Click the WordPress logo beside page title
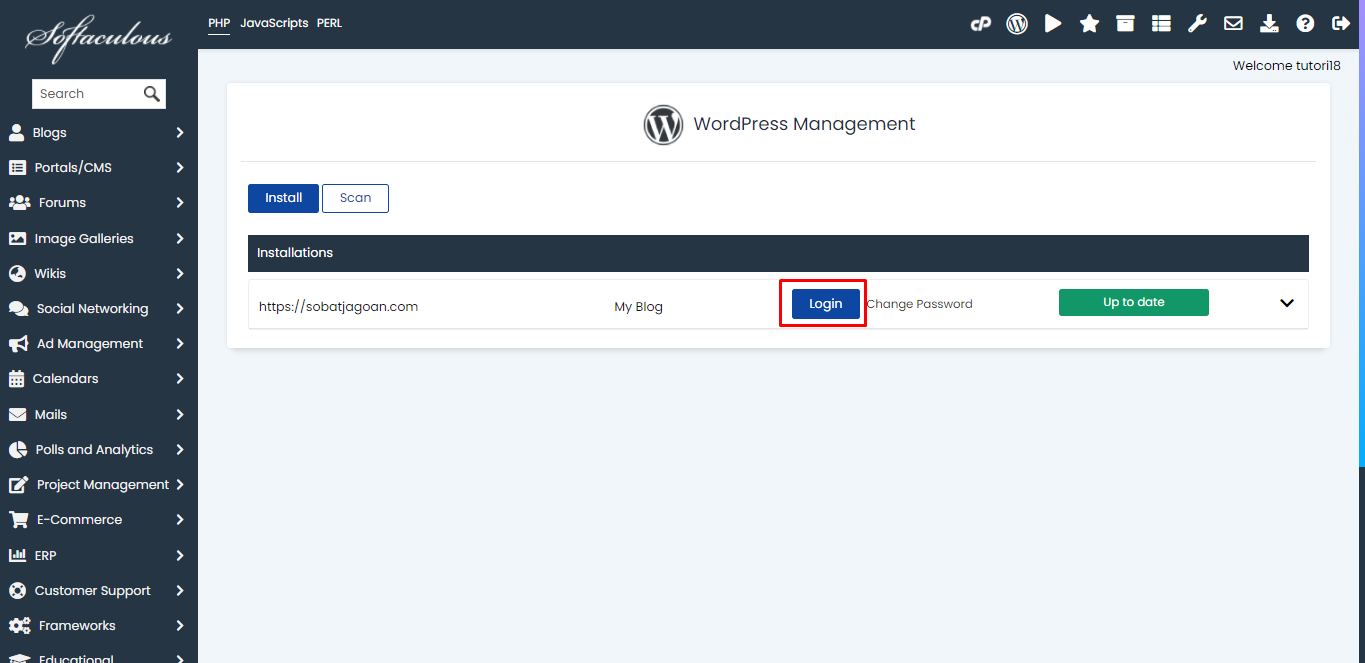The width and height of the screenshot is (1365, 663). [x=663, y=125]
